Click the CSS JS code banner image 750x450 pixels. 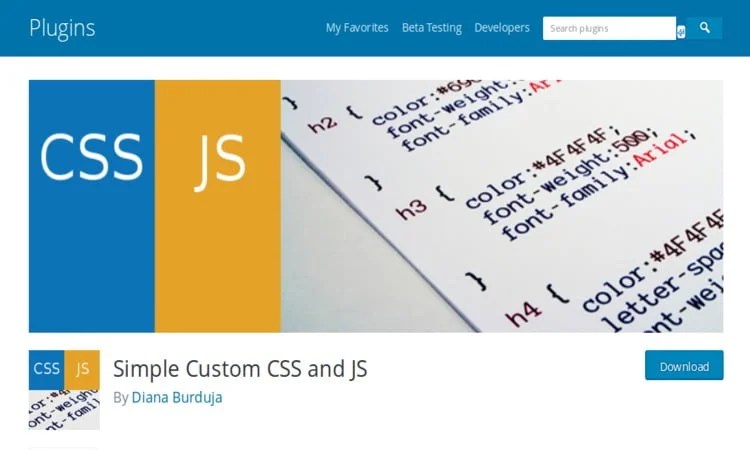[x=376, y=206]
